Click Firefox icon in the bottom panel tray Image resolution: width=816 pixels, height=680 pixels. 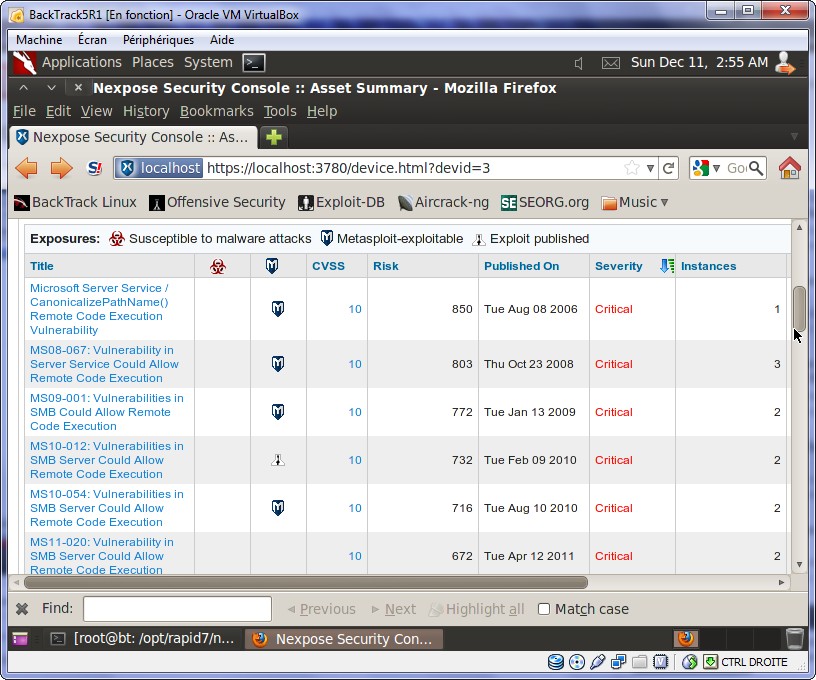point(686,638)
